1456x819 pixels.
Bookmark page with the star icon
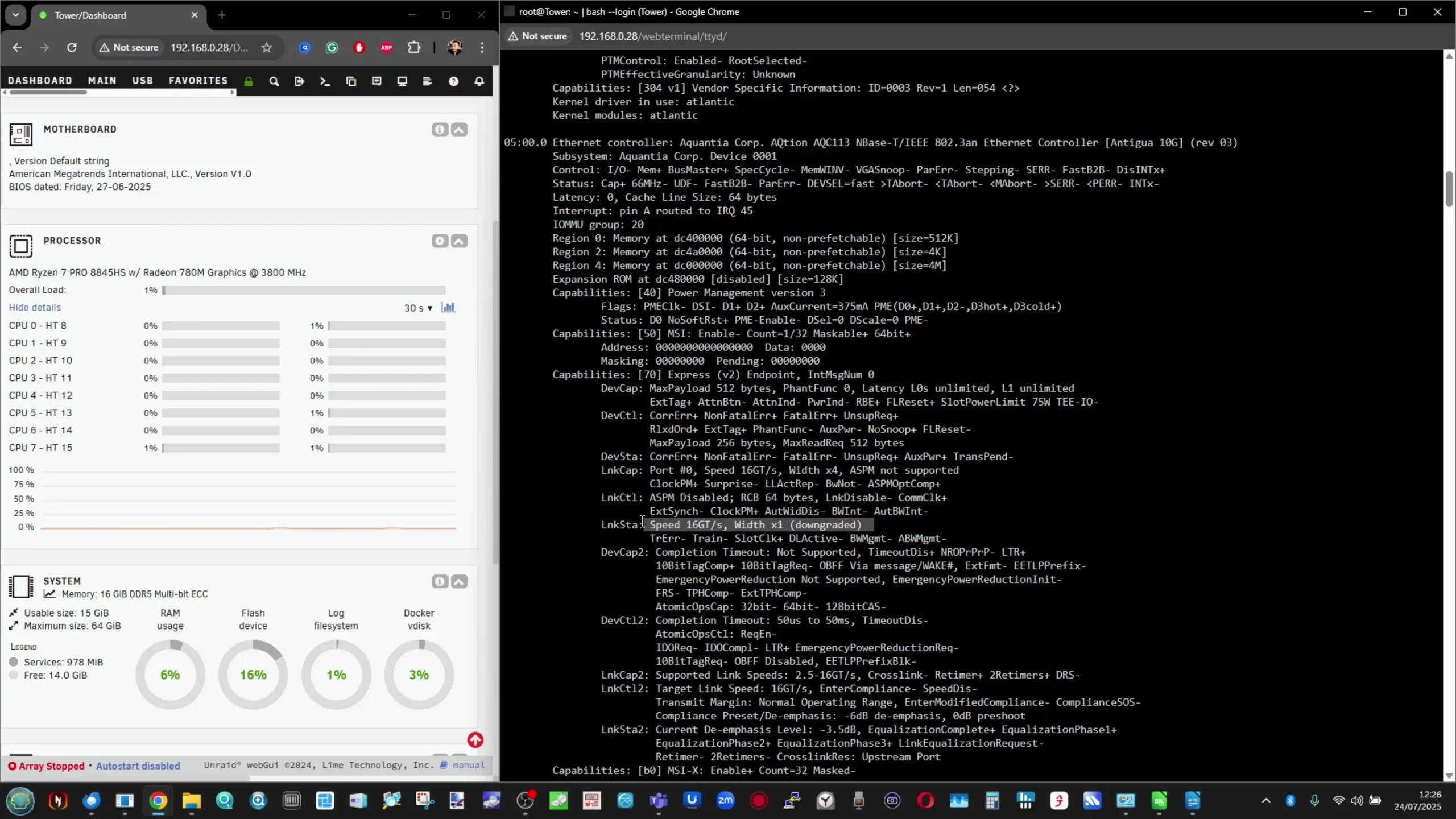click(x=267, y=48)
